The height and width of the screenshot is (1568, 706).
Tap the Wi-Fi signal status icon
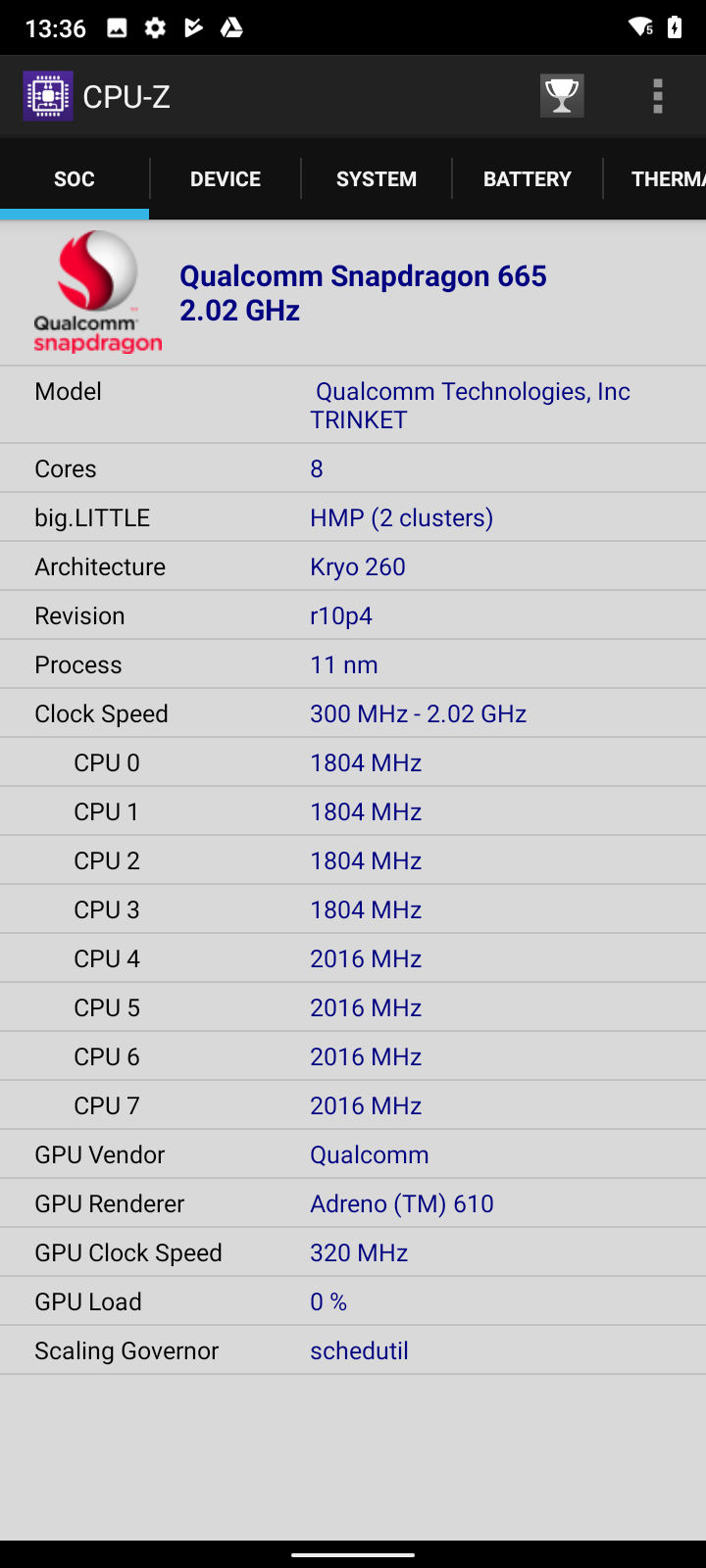coord(640,27)
